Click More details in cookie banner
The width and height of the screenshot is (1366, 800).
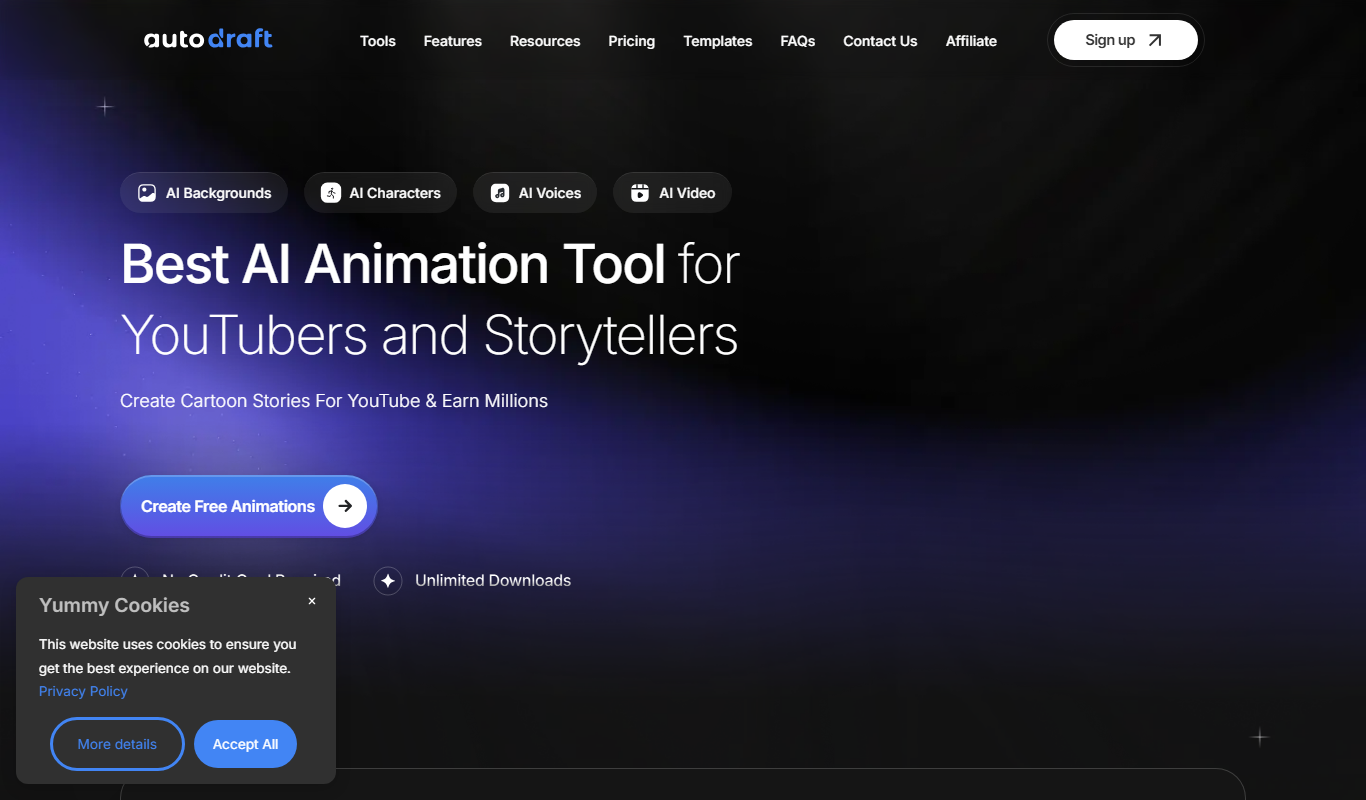click(117, 744)
